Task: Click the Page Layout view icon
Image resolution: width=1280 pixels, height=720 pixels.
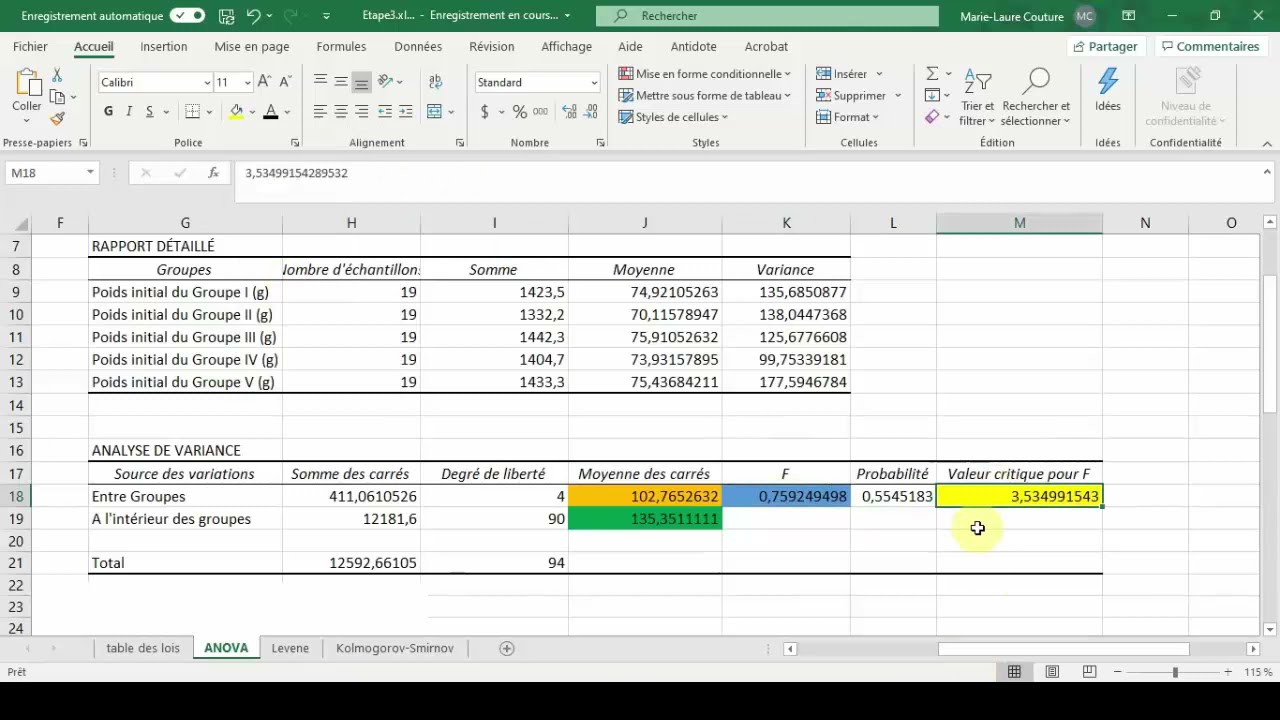Action: pos(1052,672)
